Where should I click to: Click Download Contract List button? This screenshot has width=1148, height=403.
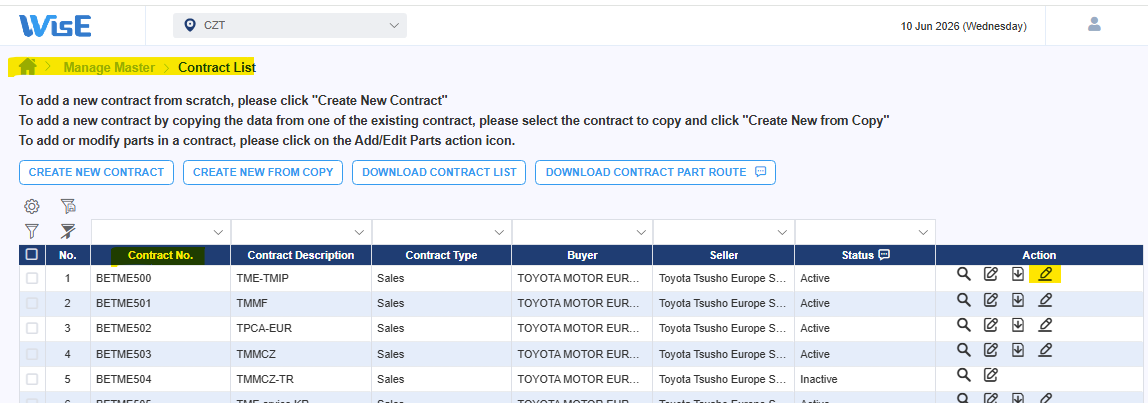[x=439, y=172]
